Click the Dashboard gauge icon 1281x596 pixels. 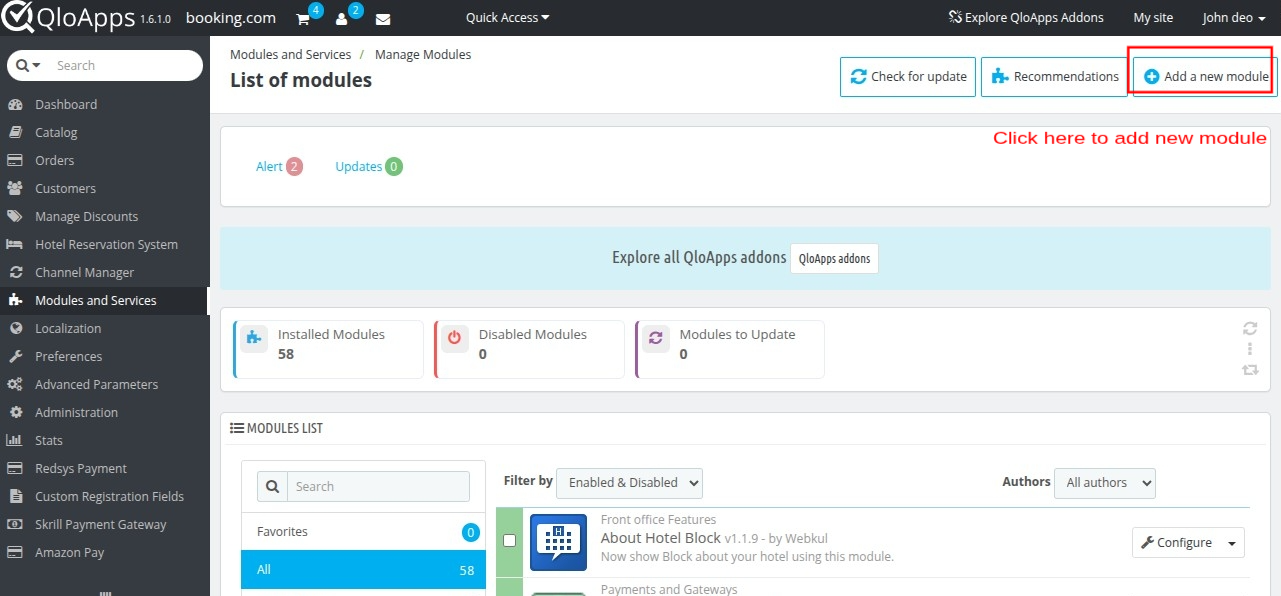[15, 104]
